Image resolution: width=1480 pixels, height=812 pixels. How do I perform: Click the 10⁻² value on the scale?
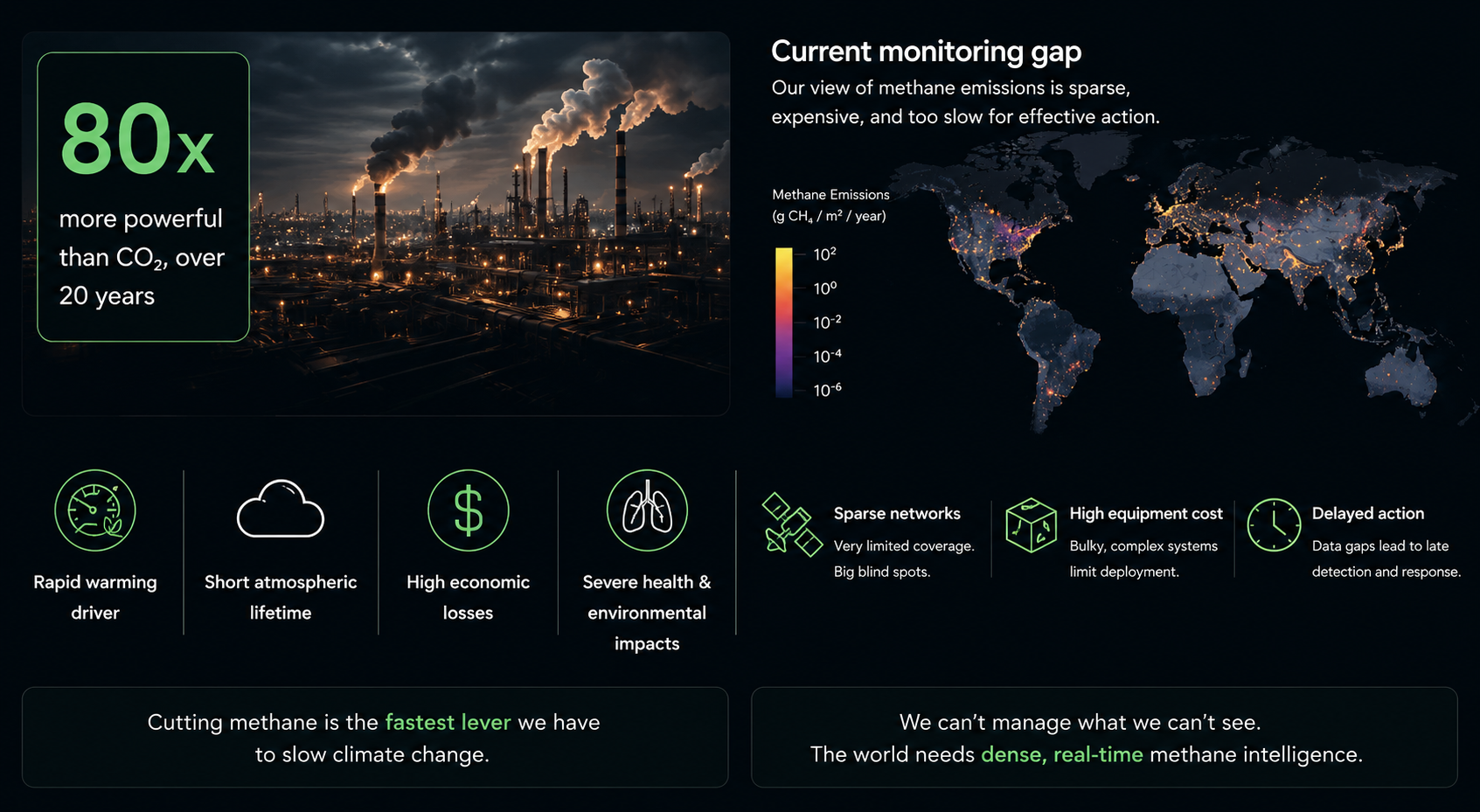click(x=827, y=323)
